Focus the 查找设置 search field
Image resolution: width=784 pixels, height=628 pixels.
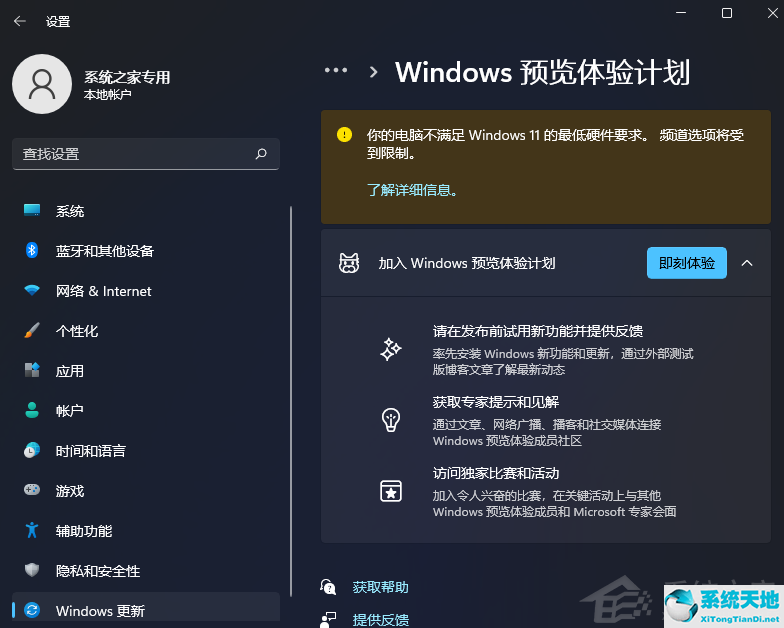point(146,154)
